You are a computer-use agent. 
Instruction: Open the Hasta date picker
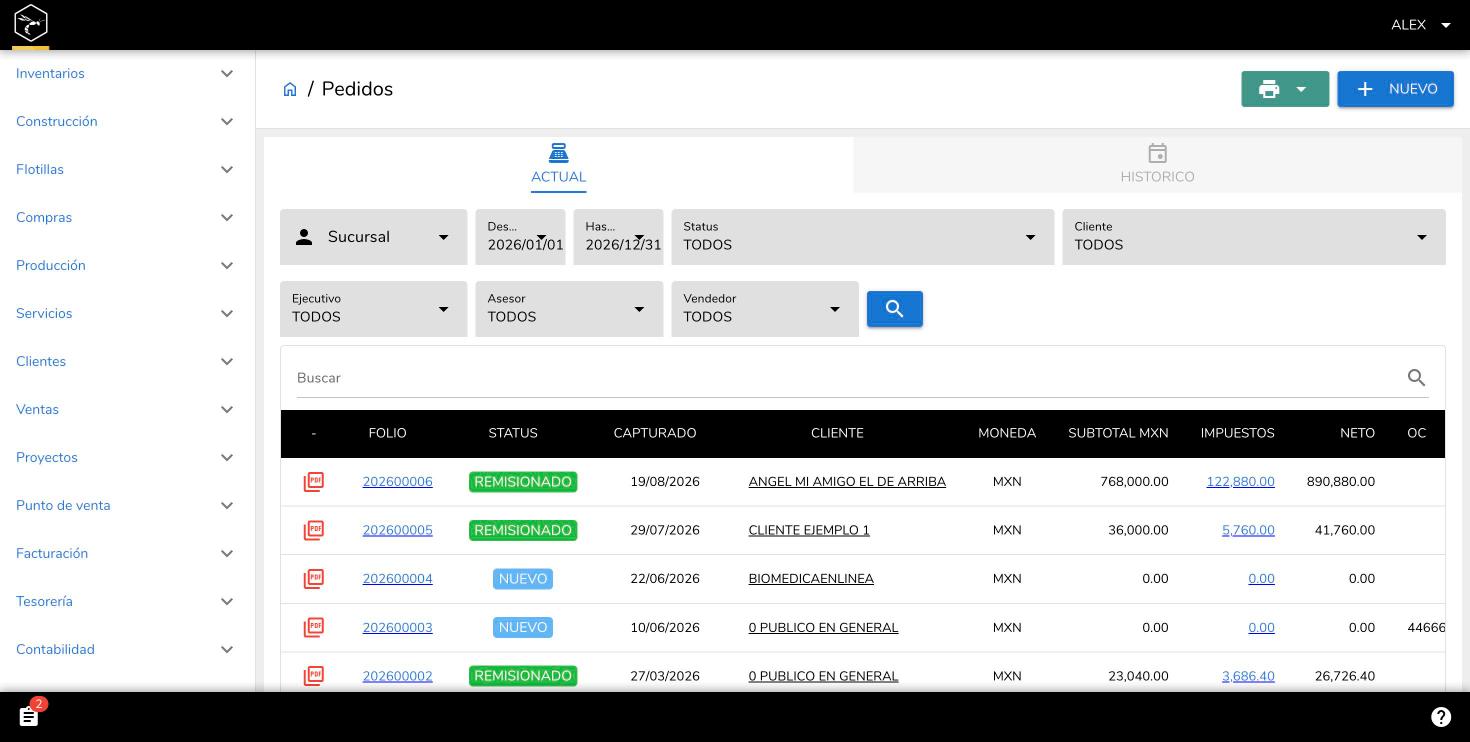[x=618, y=237]
